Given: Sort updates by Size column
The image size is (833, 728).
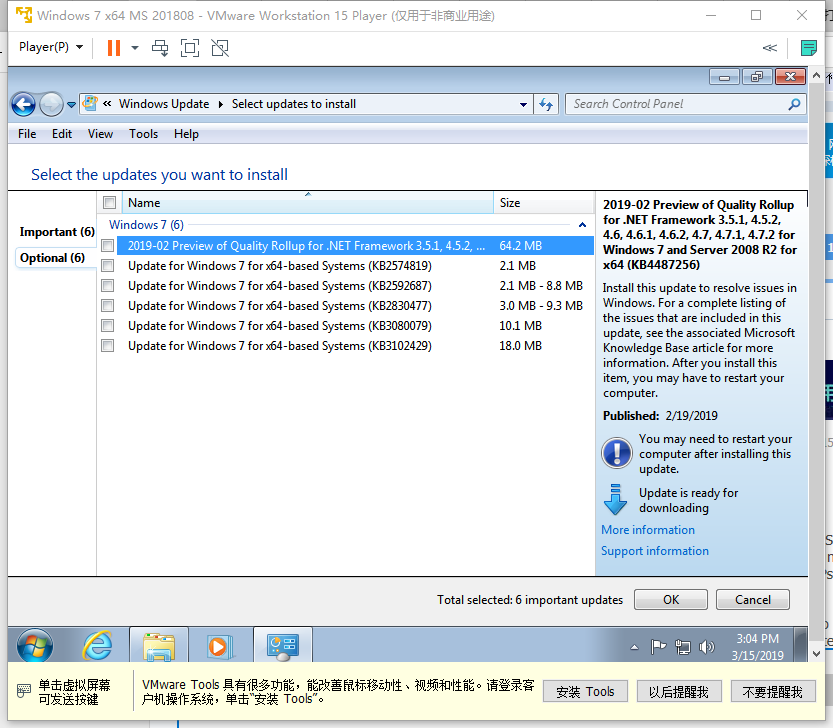Looking at the screenshot, I should click(x=543, y=202).
